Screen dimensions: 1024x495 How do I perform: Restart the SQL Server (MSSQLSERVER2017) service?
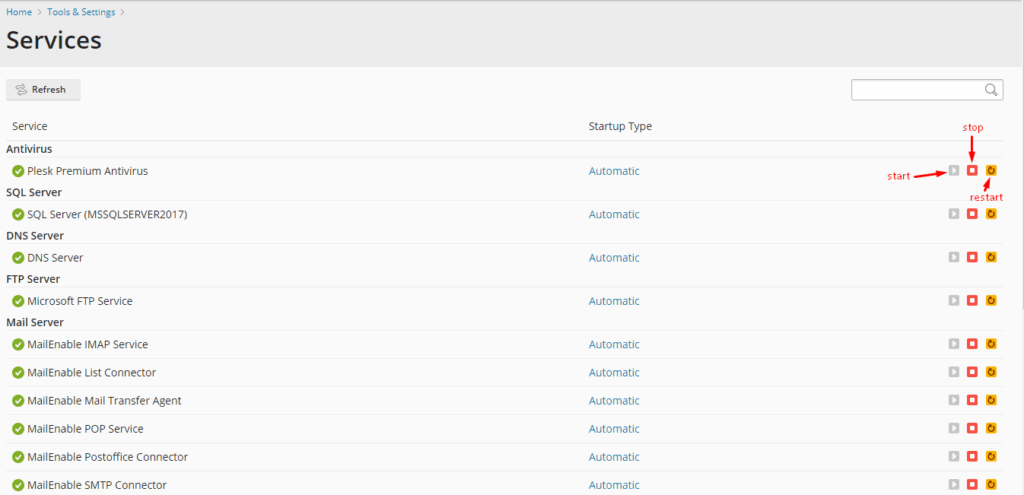click(991, 214)
